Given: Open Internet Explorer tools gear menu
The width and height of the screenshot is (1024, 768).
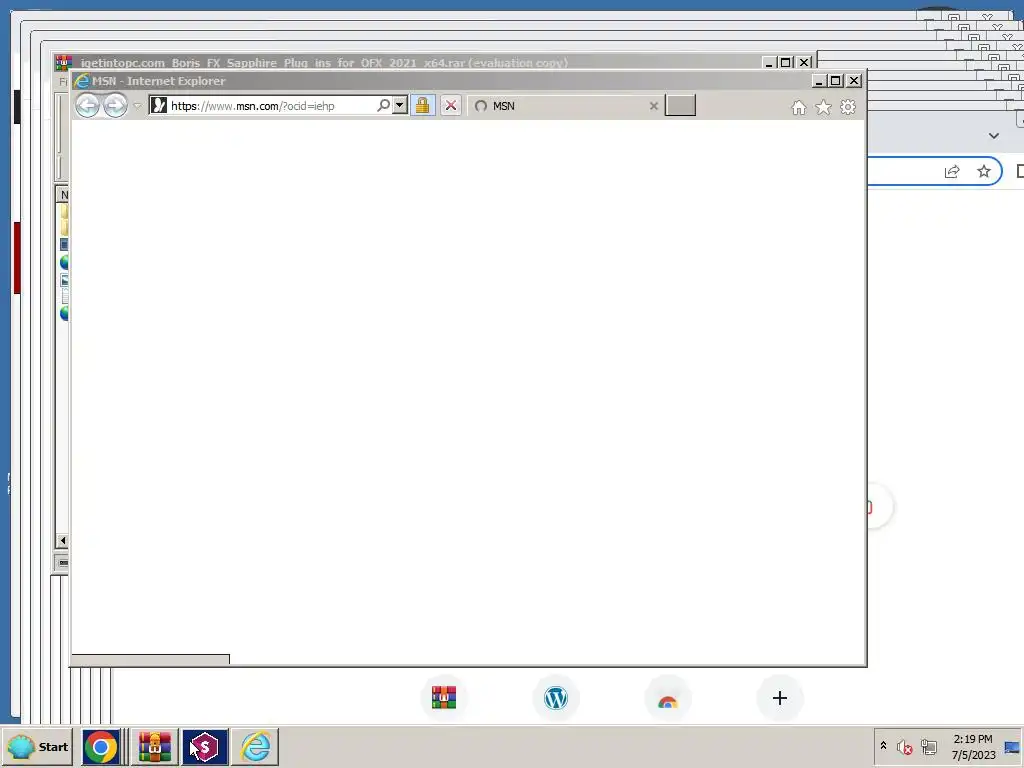Looking at the screenshot, I should [848, 107].
